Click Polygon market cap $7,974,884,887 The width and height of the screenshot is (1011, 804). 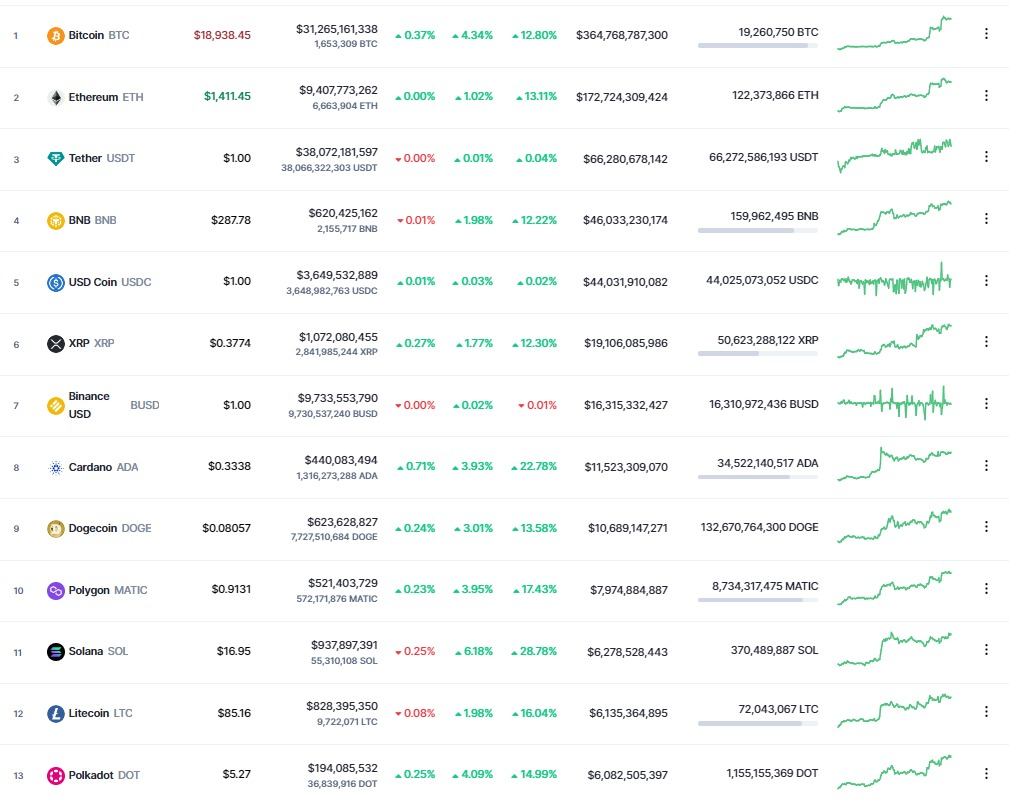[x=629, y=591]
